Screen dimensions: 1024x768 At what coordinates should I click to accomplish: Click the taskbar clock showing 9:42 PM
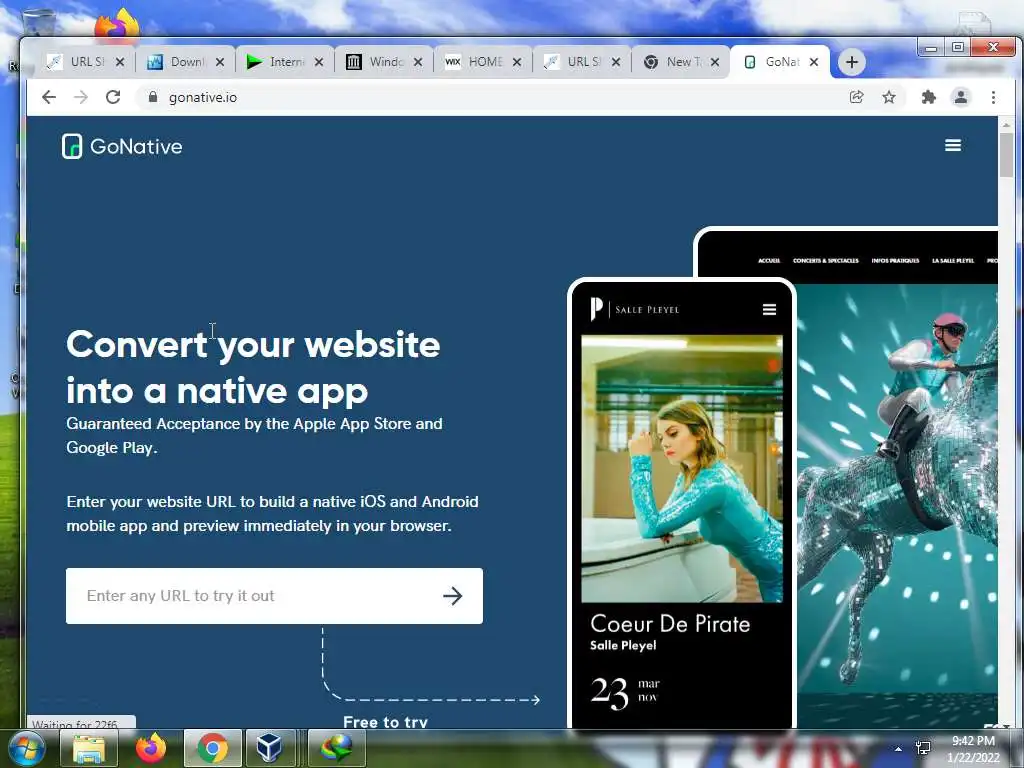[x=973, y=748]
